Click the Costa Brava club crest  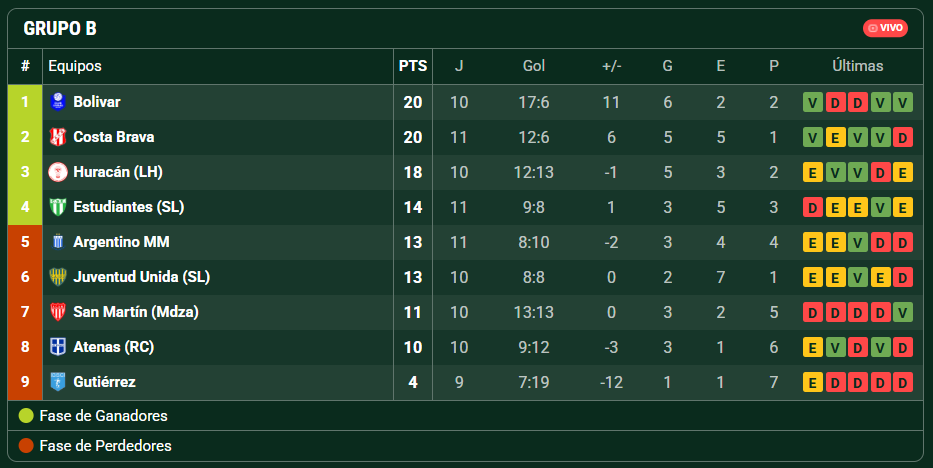(x=58, y=137)
